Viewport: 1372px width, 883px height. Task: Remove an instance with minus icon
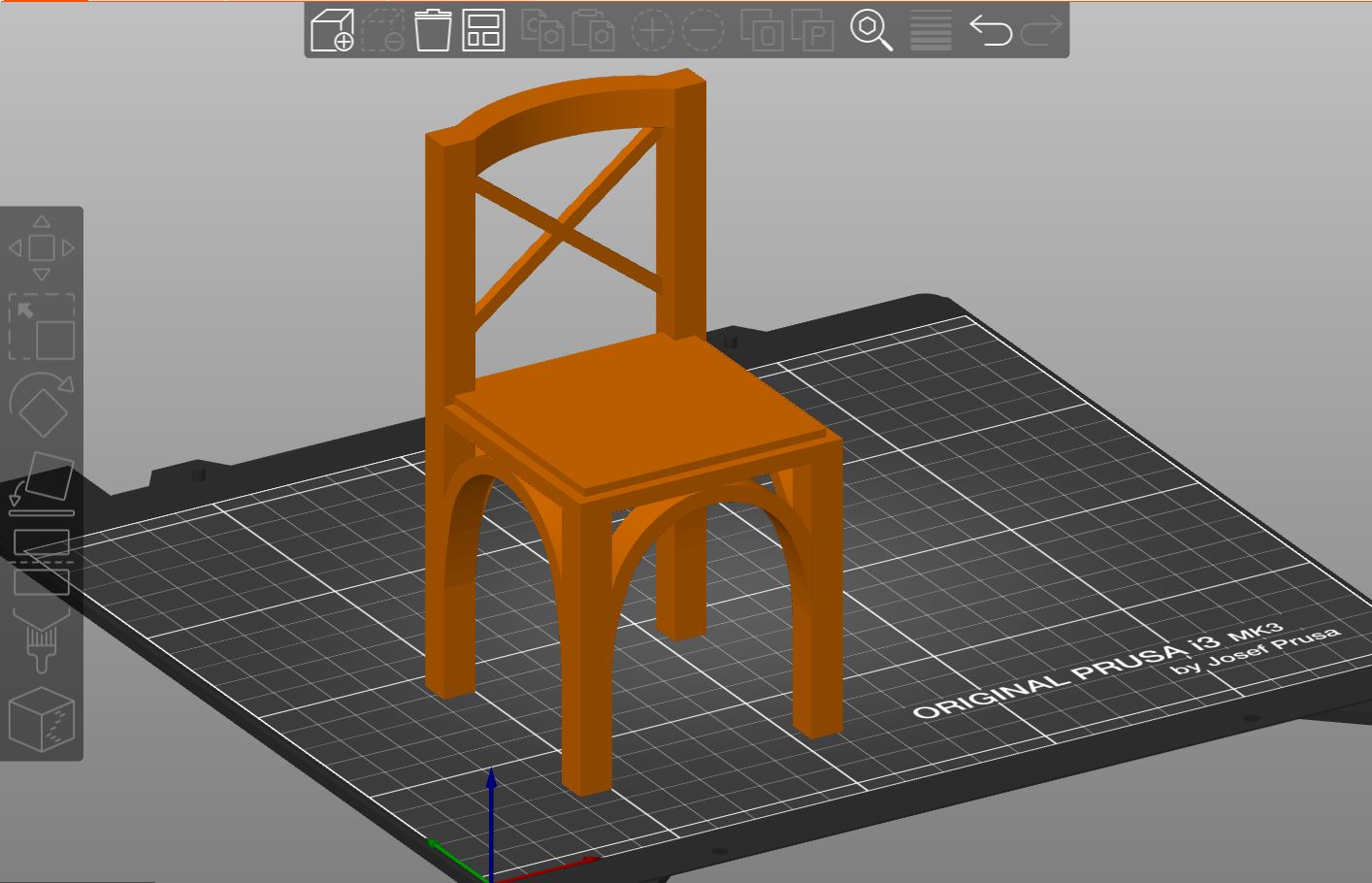click(702, 30)
